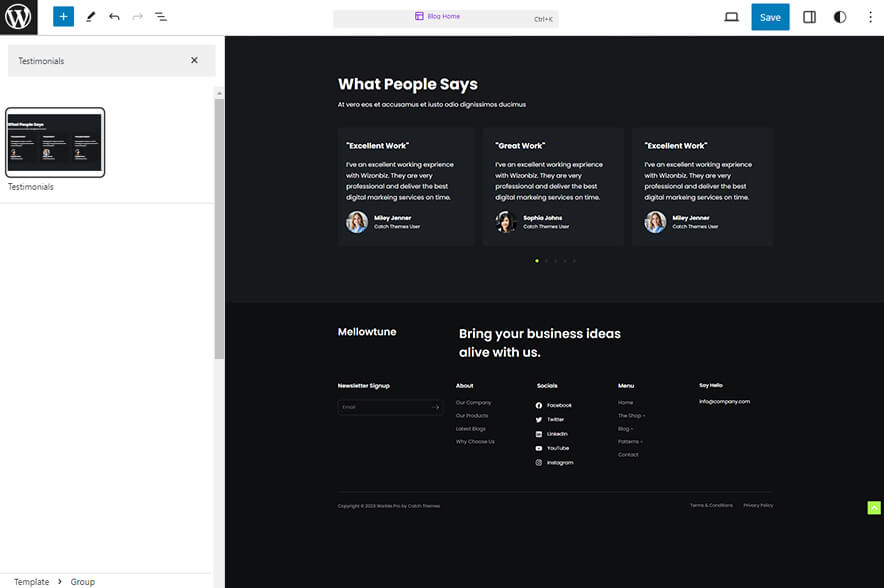Open the block inserter
The image size is (884, 588).
click(62, 16)
